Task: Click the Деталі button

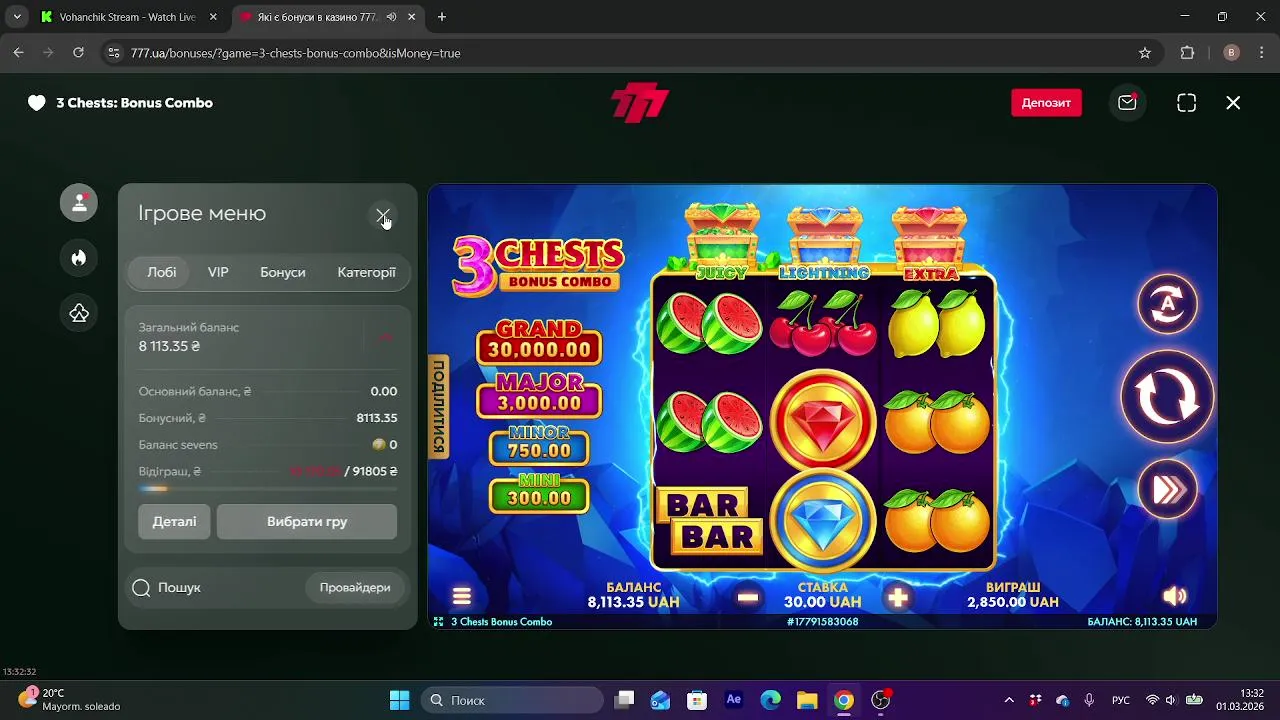Action: [174, 522]
